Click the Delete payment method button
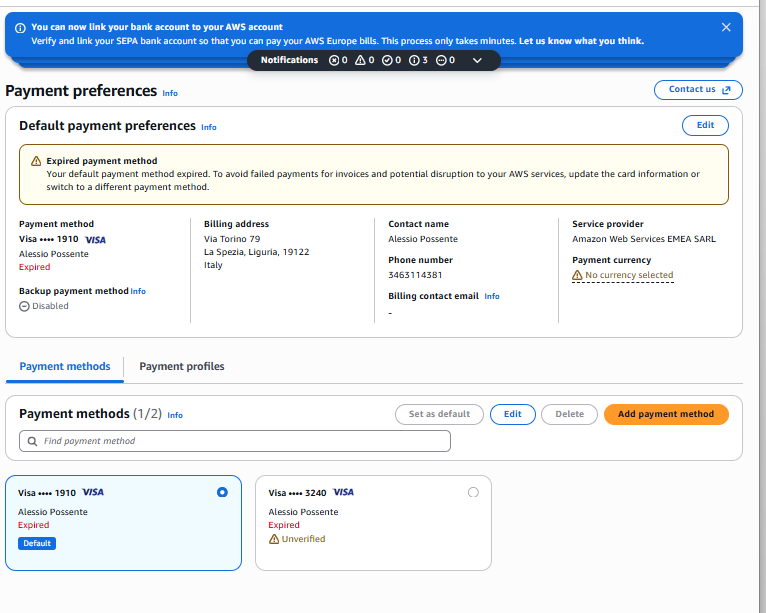This screenshot has width=766, height=613. click(x=569, y=414)
